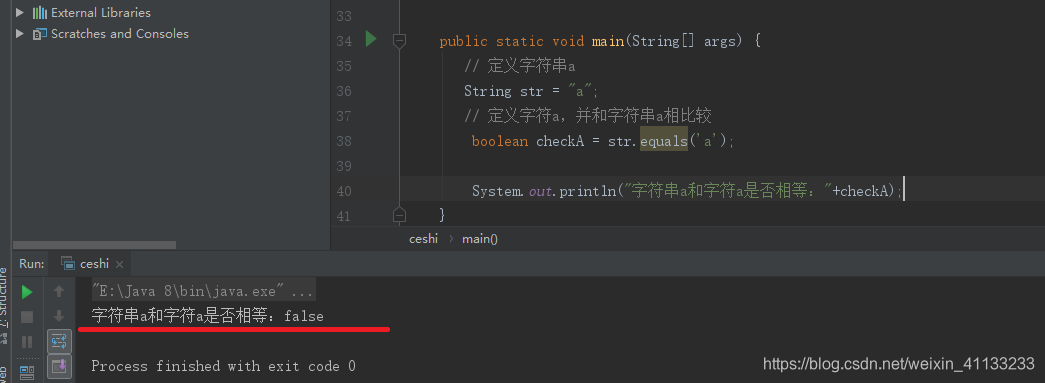Viewport: 1045px width, 383px height.
Task: Click the 'Process finished with exit code 0' text
Action: click(x=223, y=366)
